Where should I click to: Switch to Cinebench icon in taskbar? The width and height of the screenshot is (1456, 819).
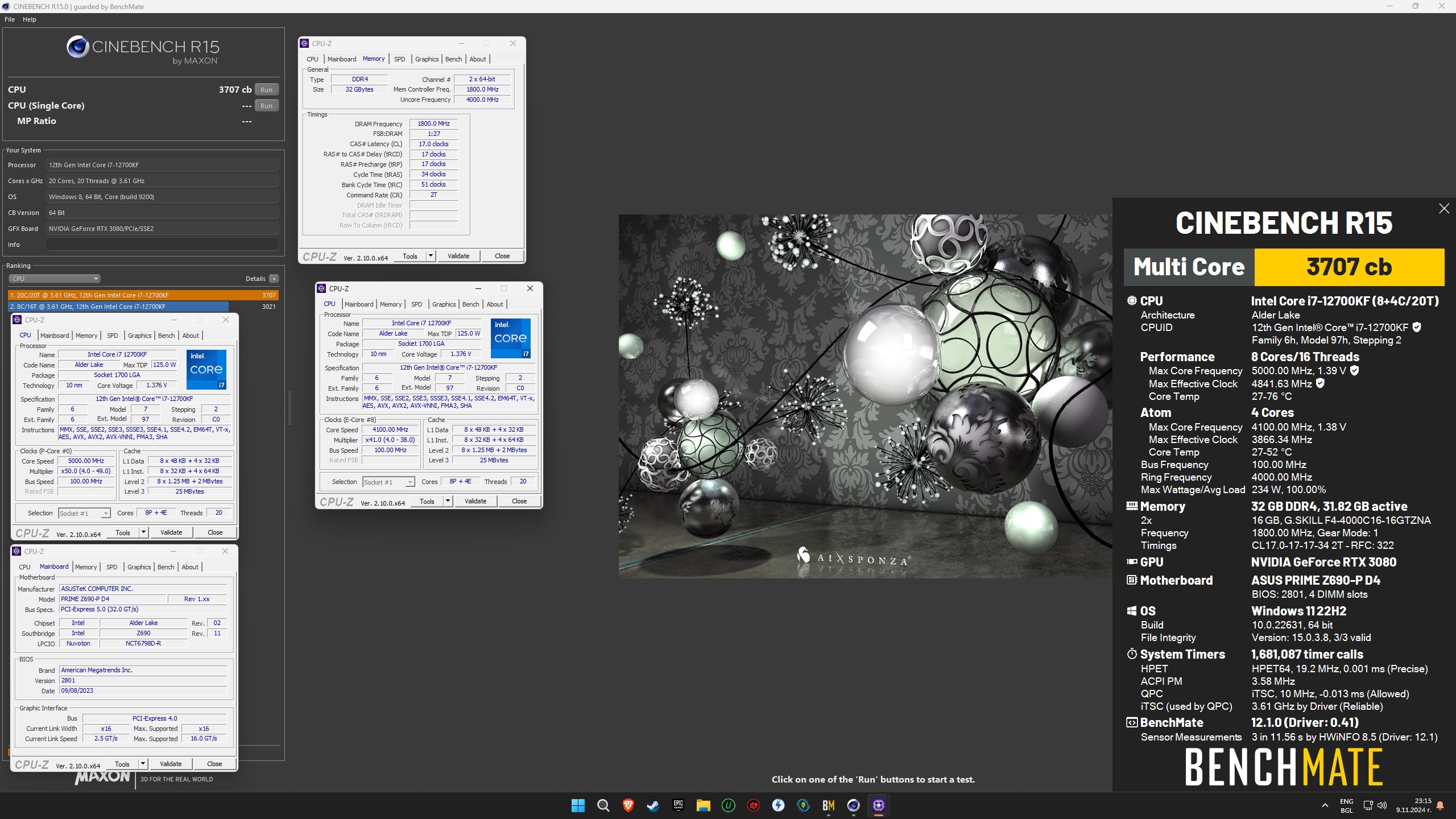[853, 805]
